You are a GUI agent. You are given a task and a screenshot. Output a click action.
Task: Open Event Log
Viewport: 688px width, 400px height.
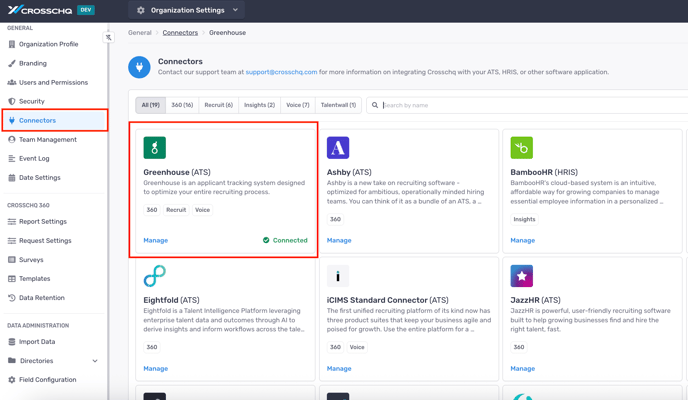(34, 158)
